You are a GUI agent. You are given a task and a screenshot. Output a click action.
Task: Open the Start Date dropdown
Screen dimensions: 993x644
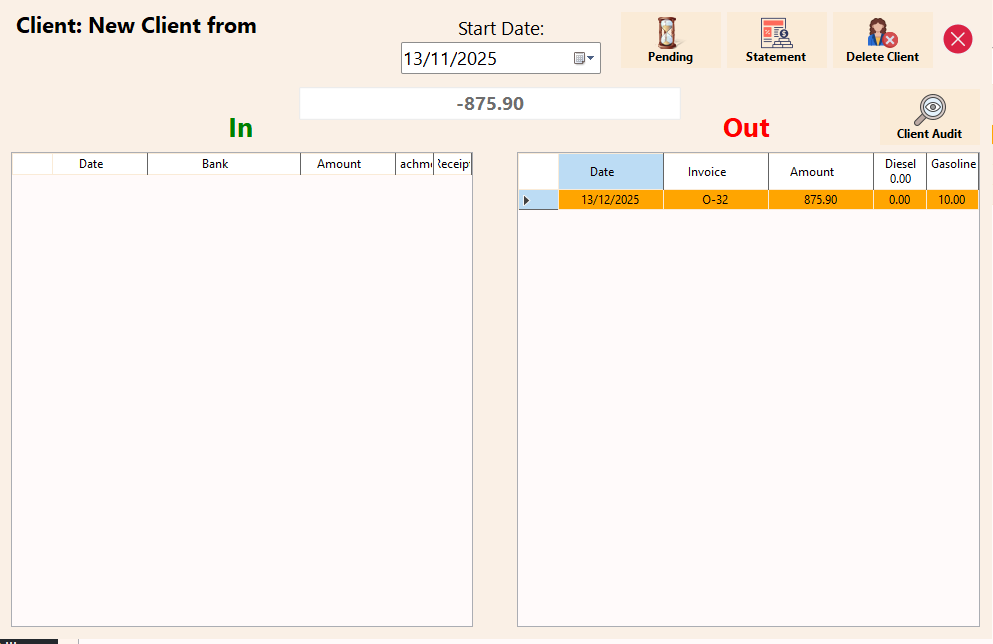590,58
